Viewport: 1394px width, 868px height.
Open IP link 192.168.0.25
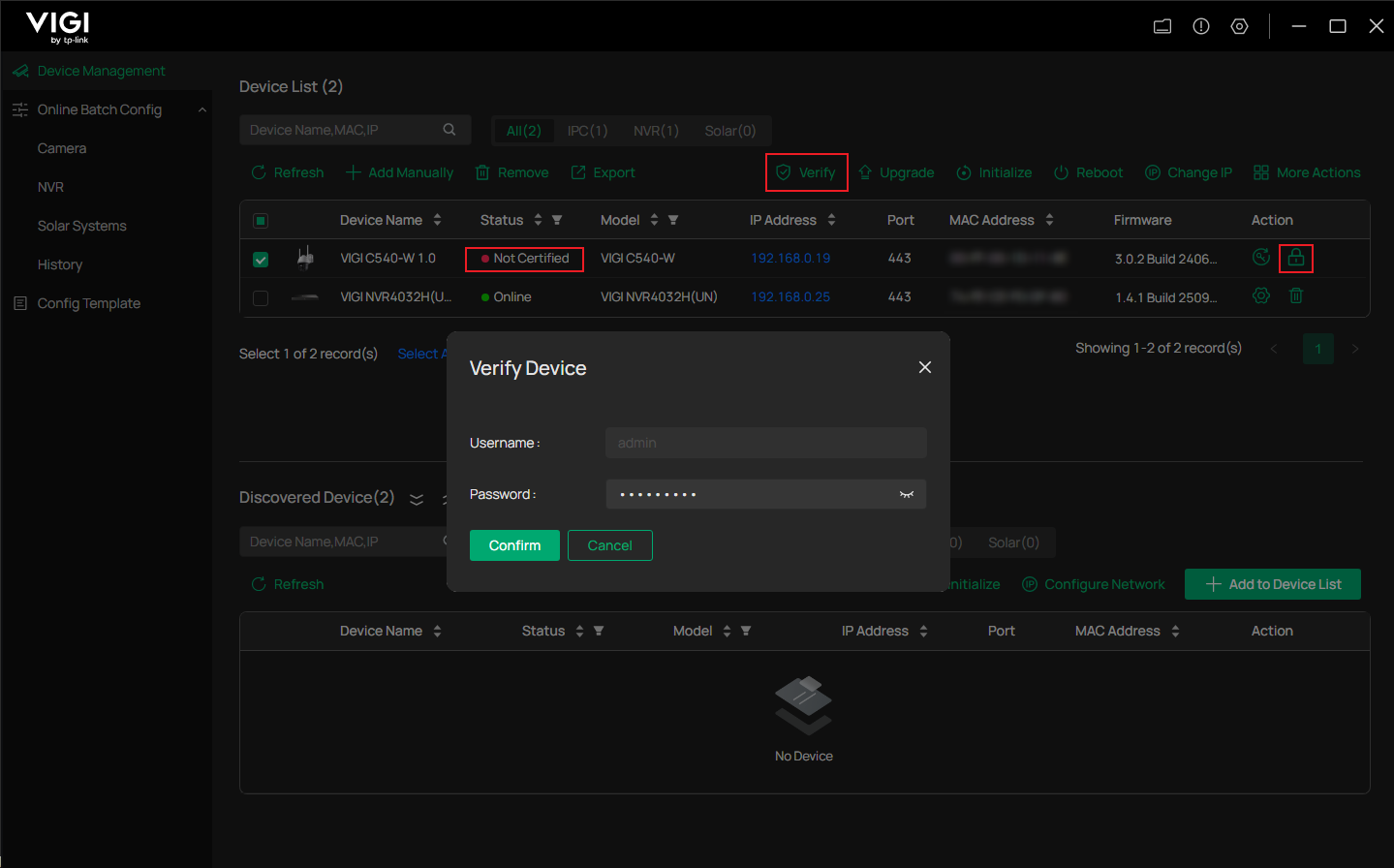point(790,297)
